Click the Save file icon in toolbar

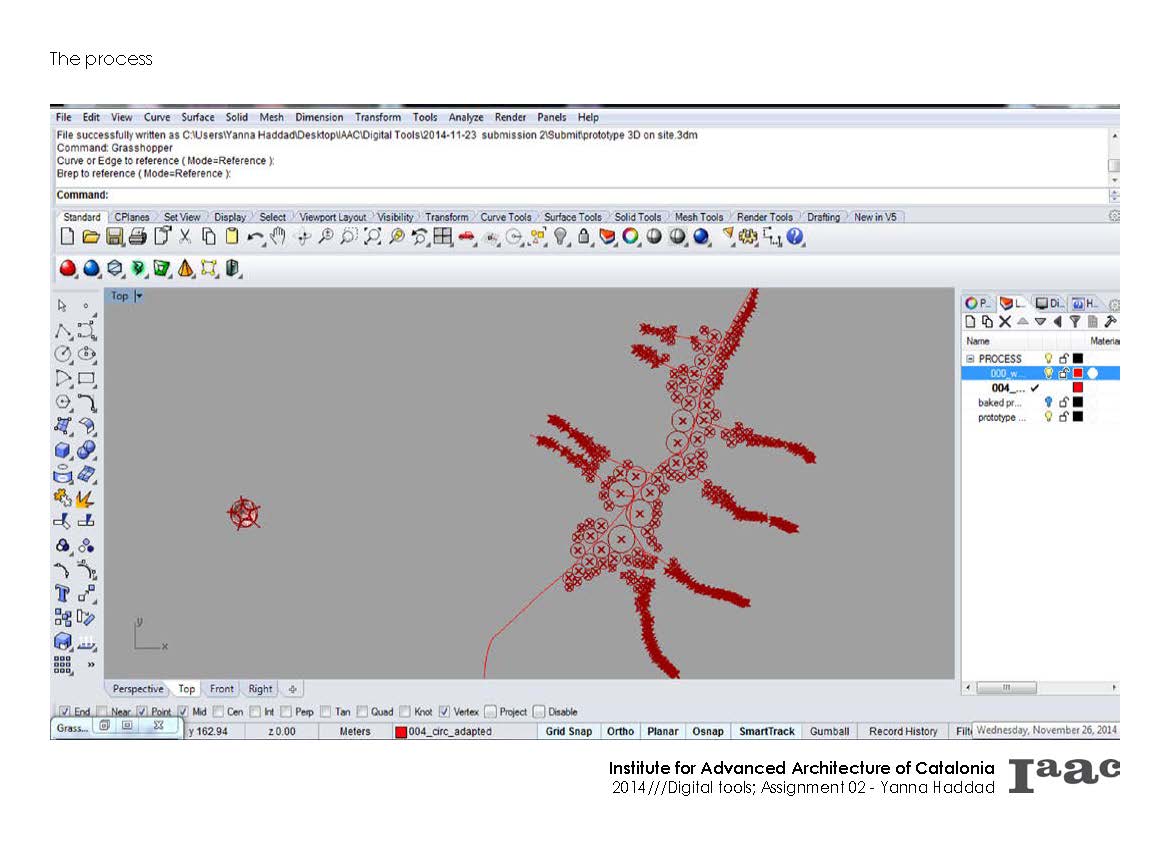114,237
